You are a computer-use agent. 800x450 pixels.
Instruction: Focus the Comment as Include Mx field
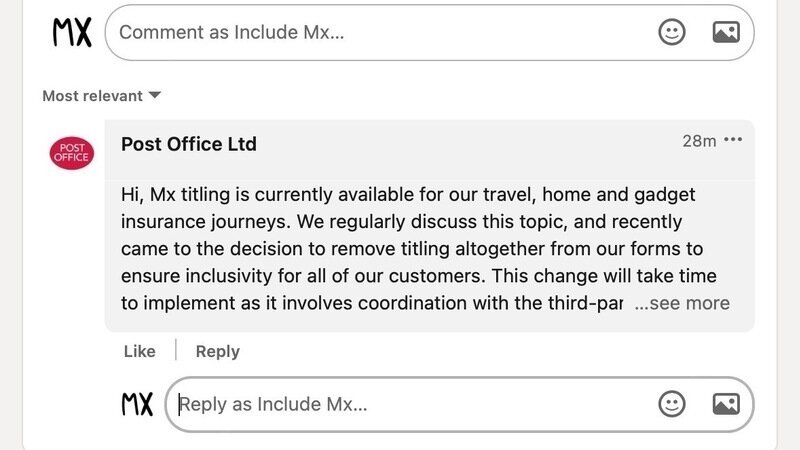380,32
